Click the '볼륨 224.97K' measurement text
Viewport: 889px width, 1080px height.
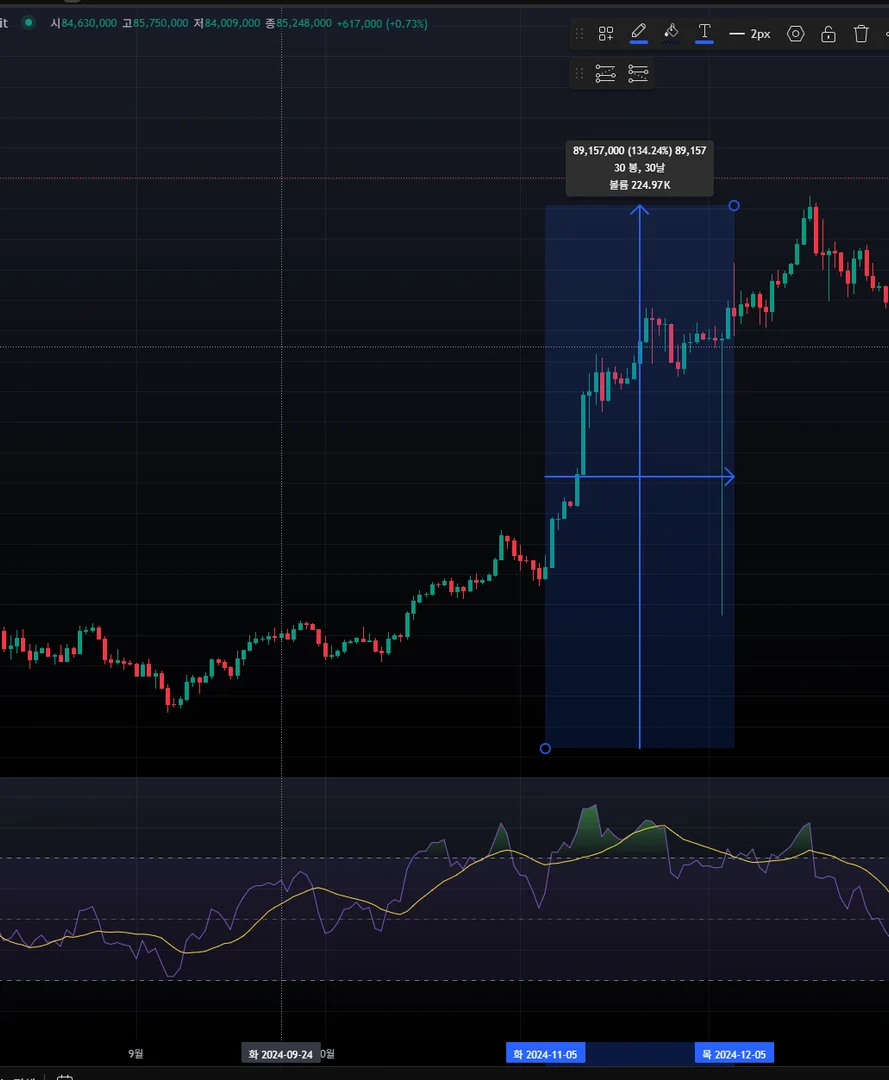[640, 185]
